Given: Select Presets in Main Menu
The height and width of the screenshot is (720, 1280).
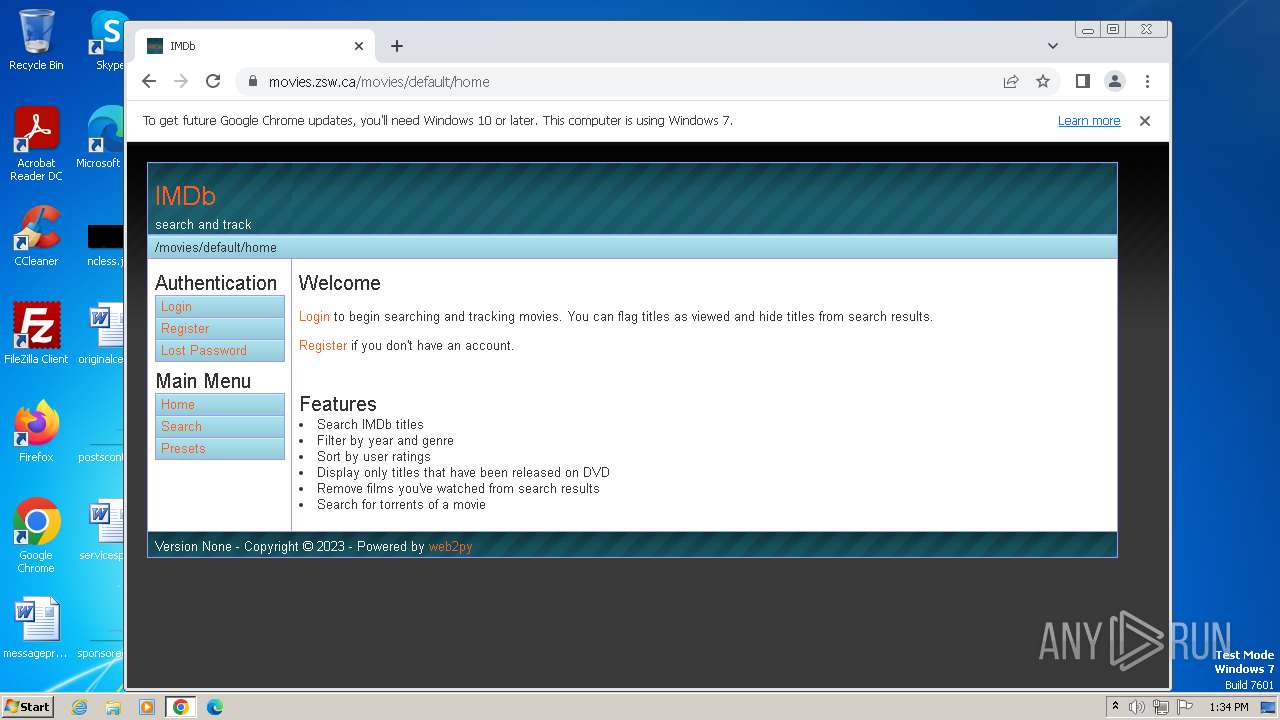Looking at the screenshot, I should click(220, 449).
